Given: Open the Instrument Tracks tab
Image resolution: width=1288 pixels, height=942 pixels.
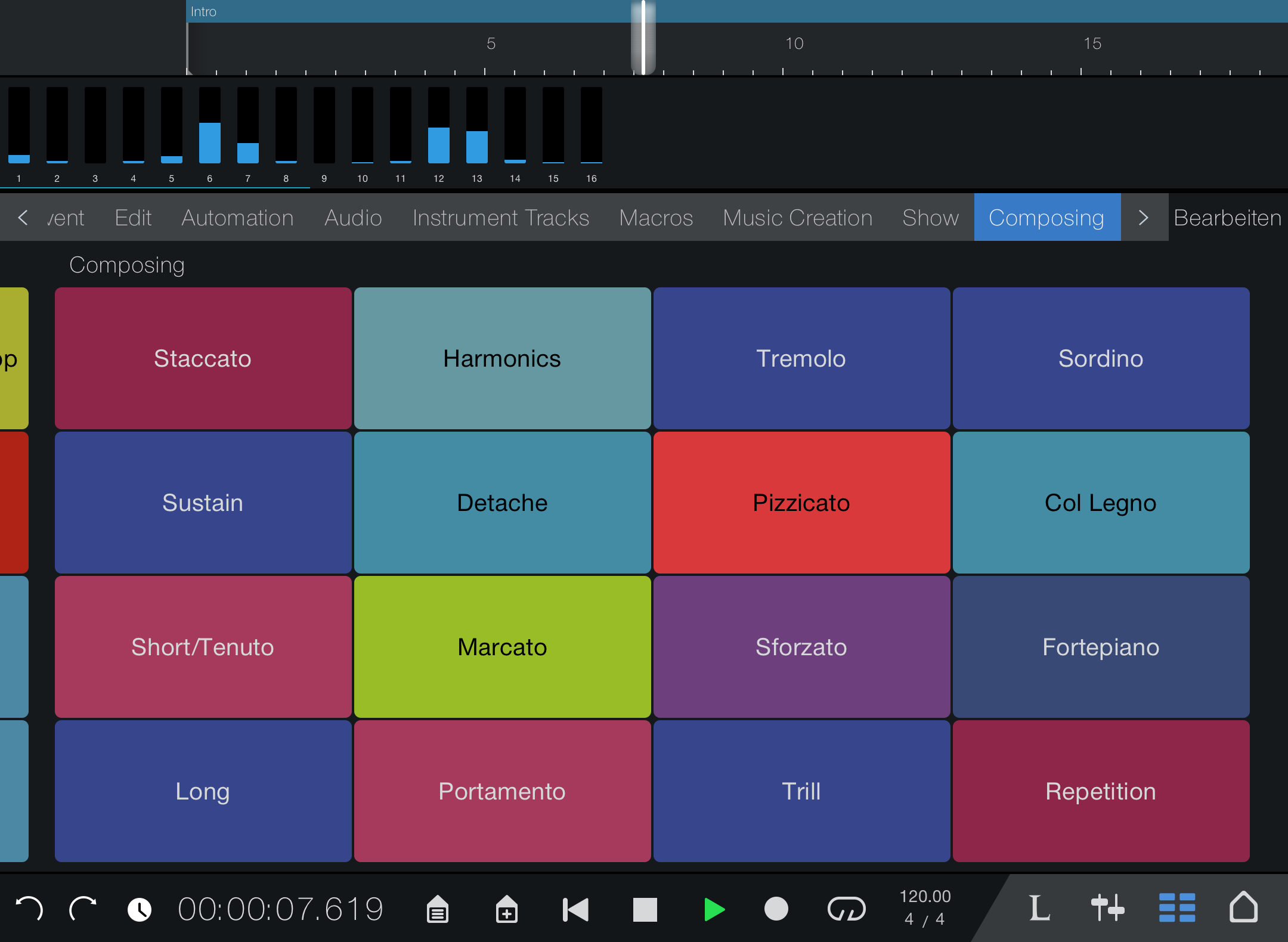Looking at the screenshot, I should [501, 218].
